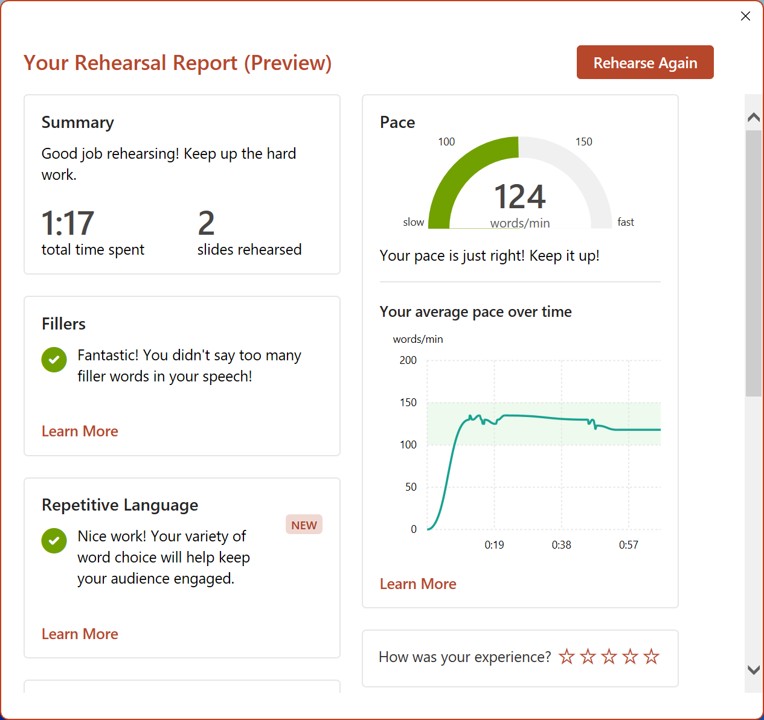Click the slides rehearsed count
The width and height of the screenshot is (764, 720).
[207, 223]
